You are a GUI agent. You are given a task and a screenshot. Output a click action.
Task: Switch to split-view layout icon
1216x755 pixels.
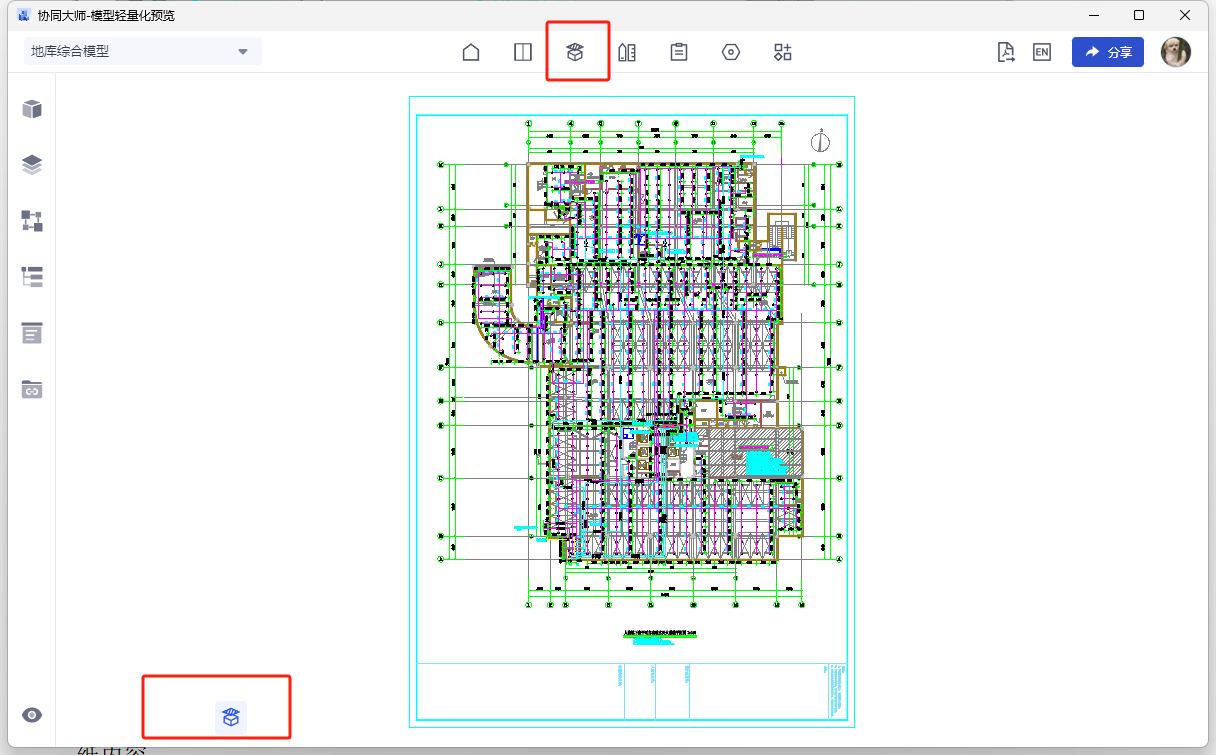[x=523, y=53]
